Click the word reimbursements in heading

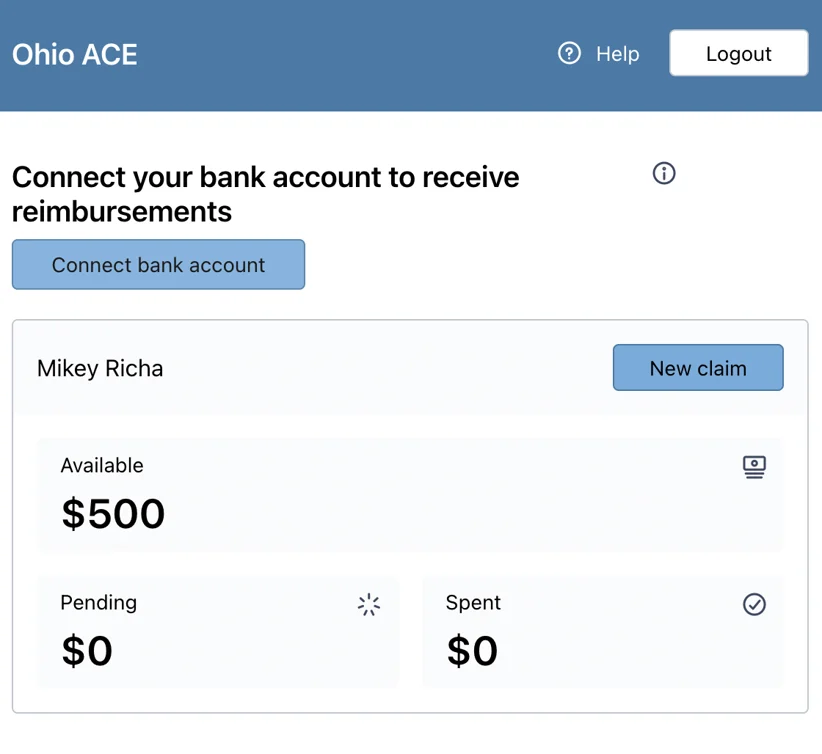tap(122, 212)
